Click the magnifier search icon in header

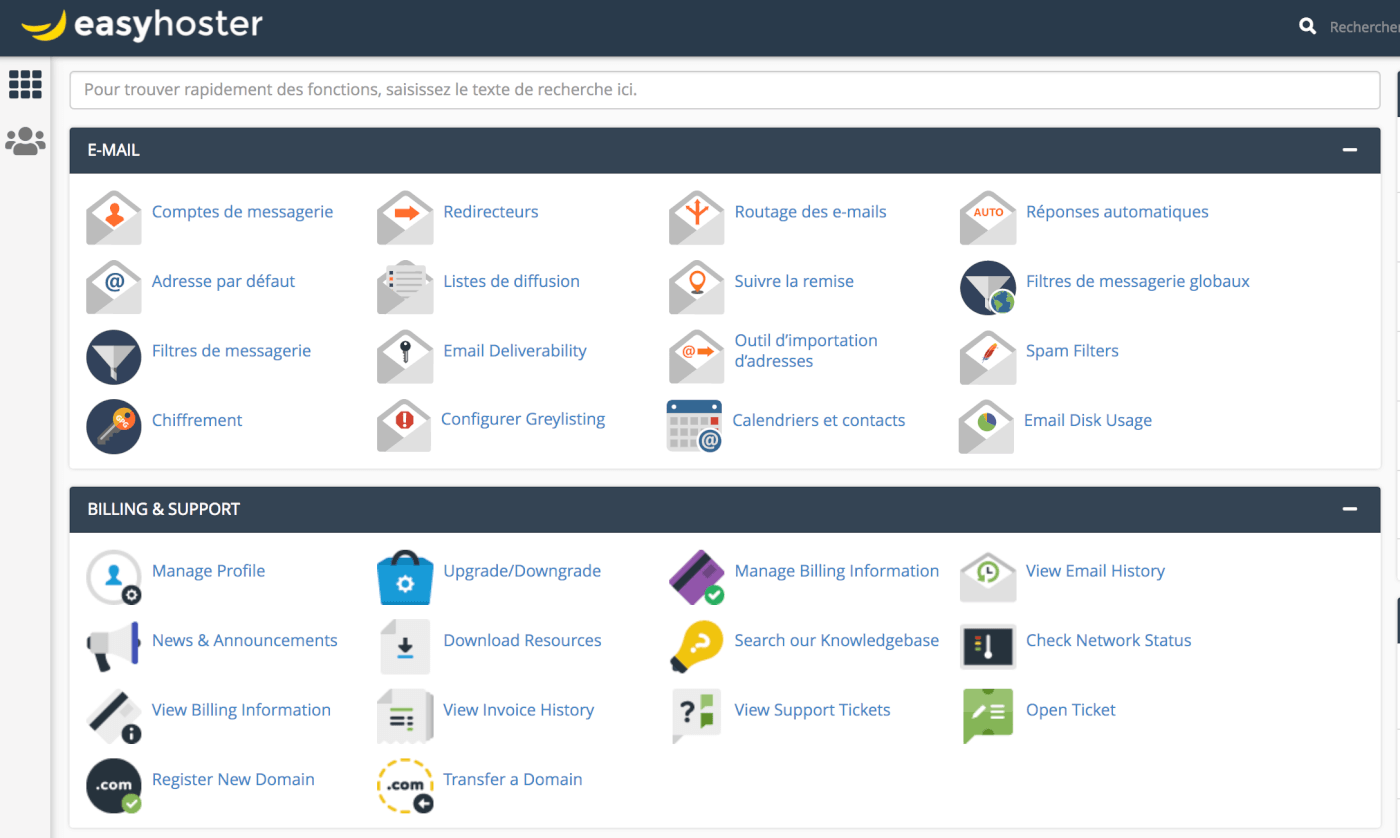pyautogui.click(x=1307, y=27)
